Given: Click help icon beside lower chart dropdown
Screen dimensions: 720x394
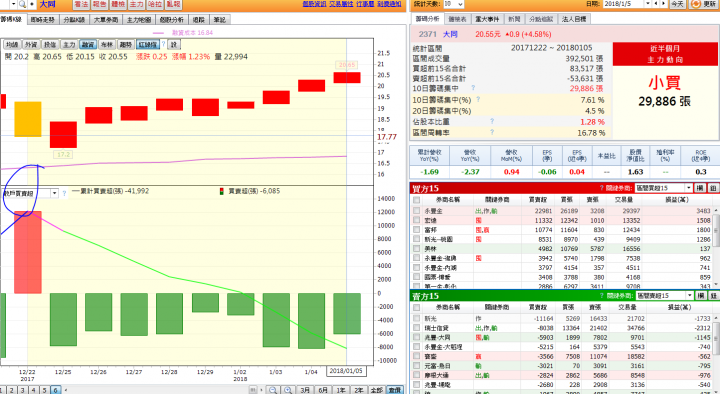Looking at the screenshot, I should pos(64,193).
